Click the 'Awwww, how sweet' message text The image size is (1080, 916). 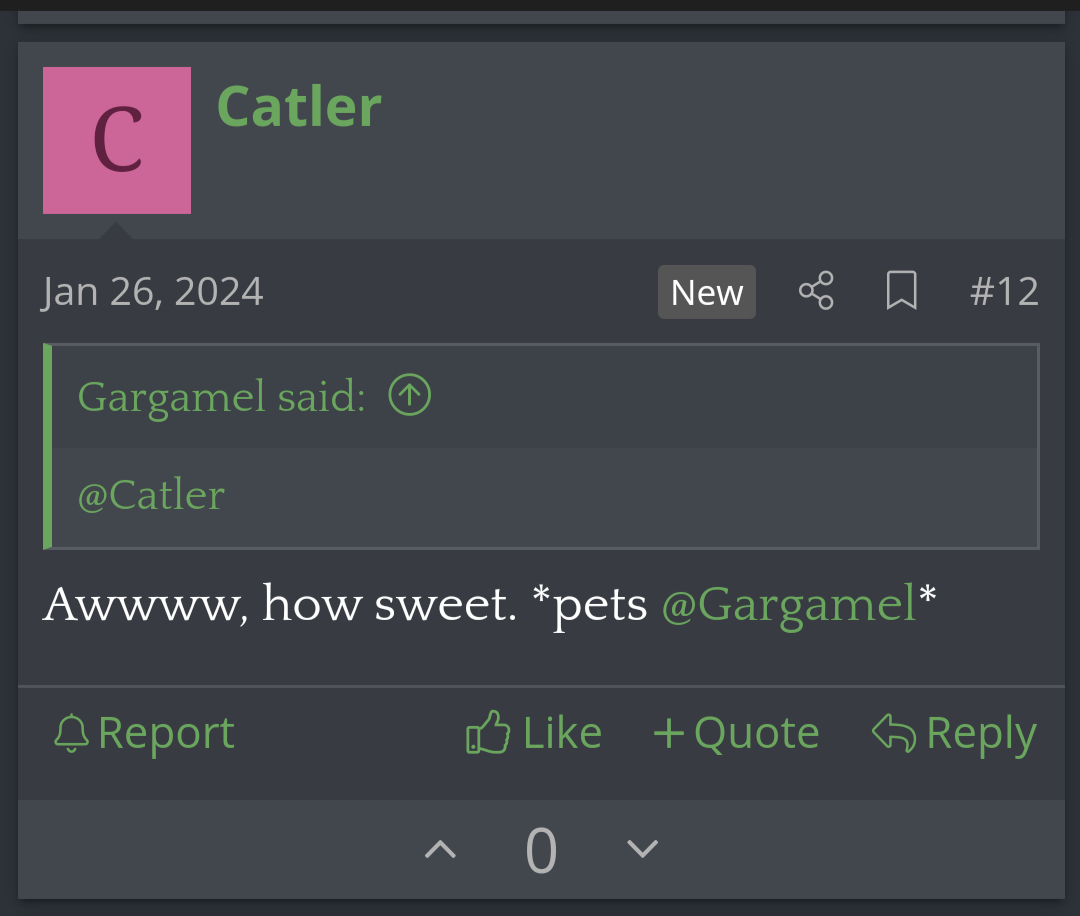click(x=280, y=604)
